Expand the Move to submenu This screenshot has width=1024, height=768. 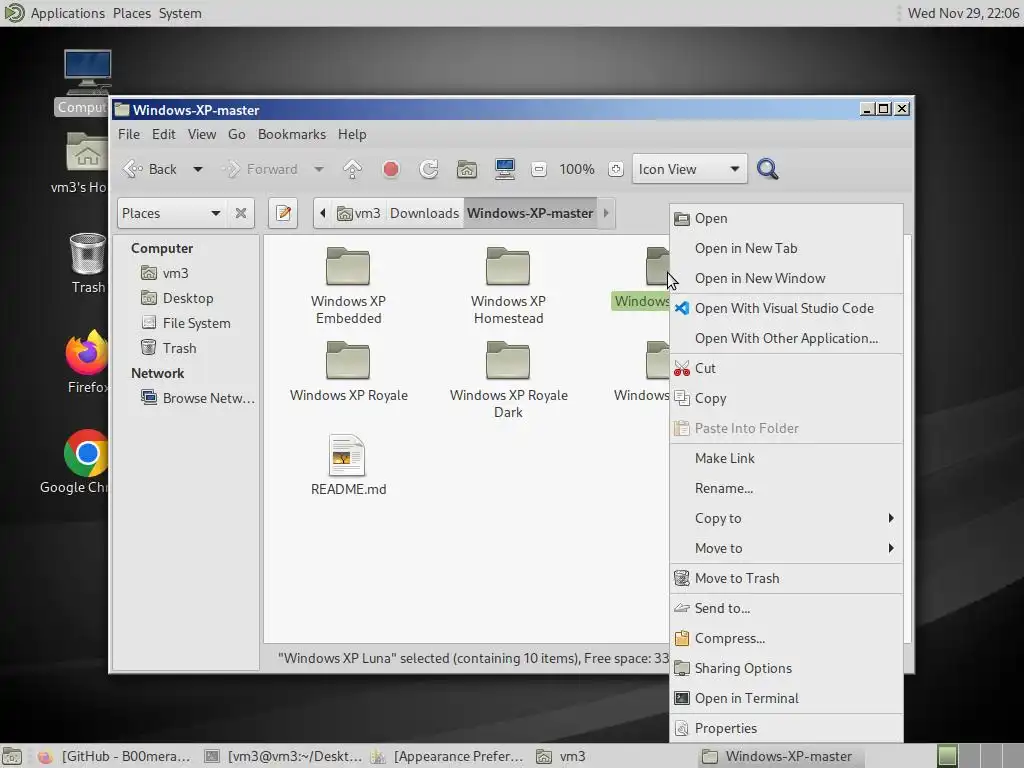786,549
